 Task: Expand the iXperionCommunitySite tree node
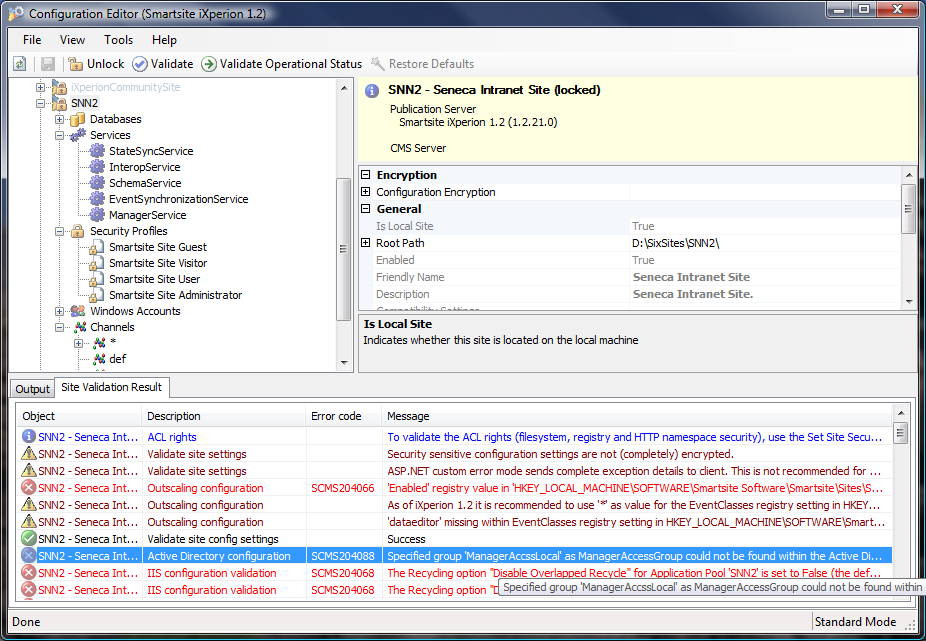pyautogui.click(x=40, y=87)
